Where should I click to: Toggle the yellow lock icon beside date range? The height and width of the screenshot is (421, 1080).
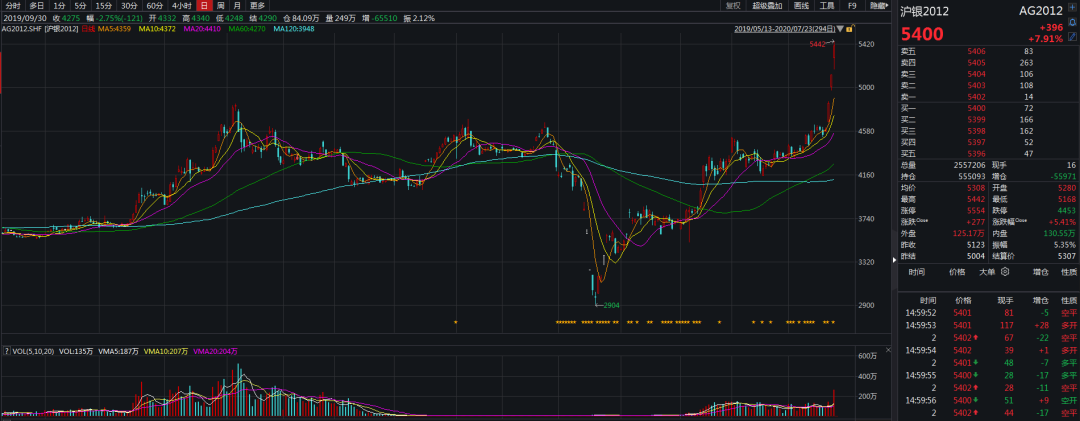point(850,29)
